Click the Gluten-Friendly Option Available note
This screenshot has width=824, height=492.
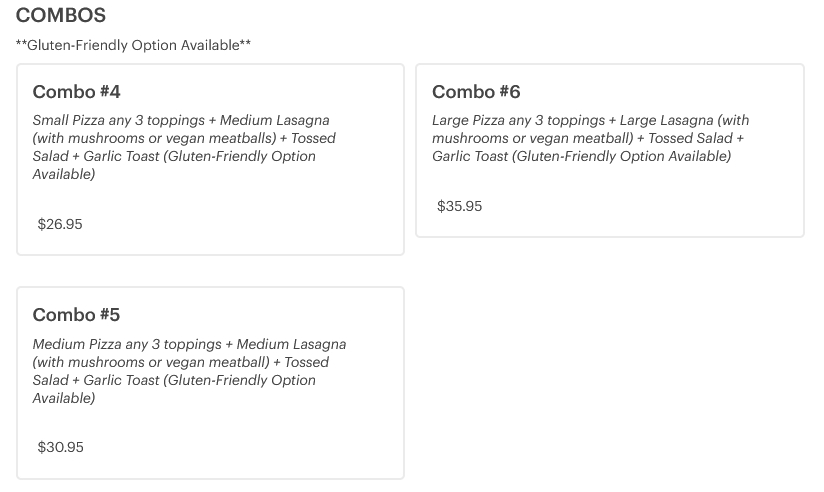tap(133, 45)
